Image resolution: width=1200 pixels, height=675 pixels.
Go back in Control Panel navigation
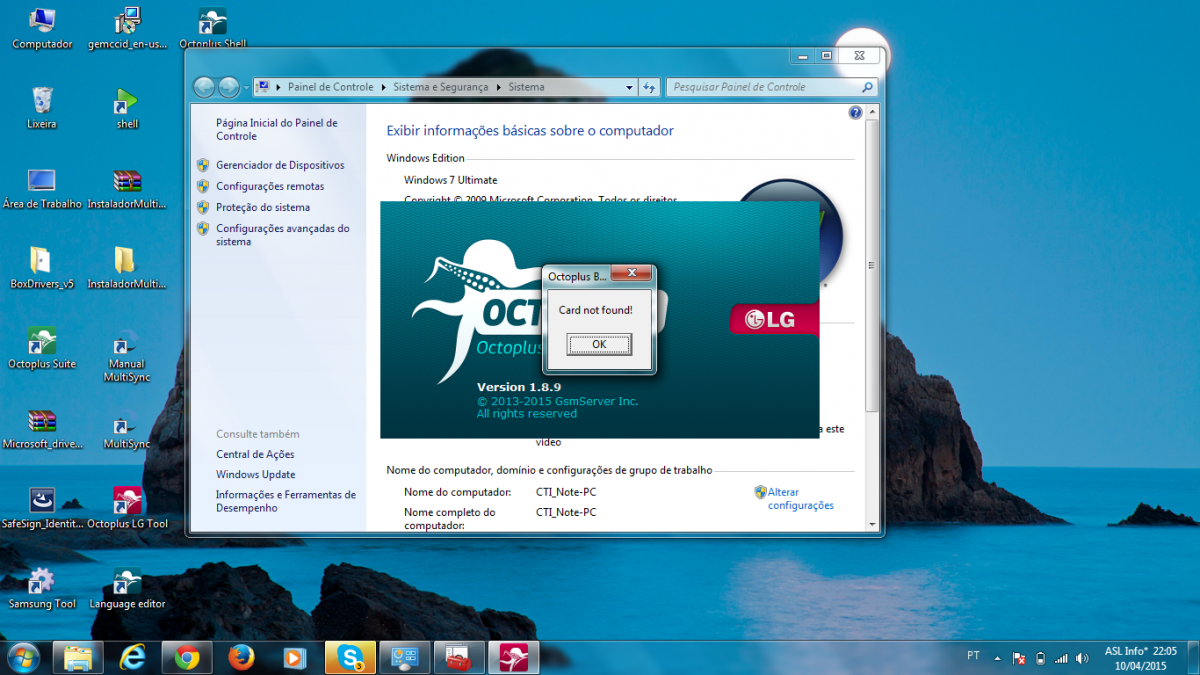(x=204, y=87)
